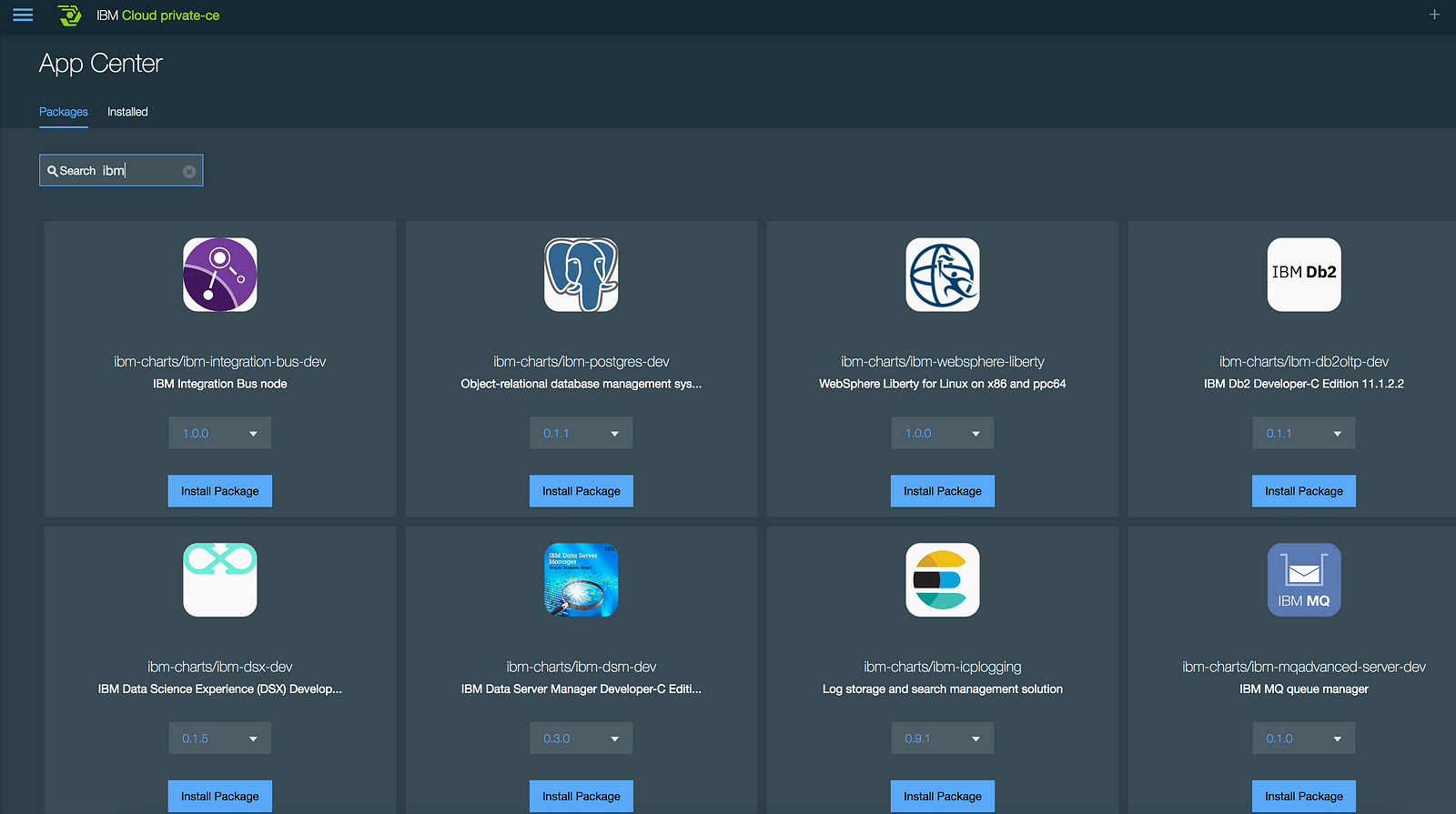Screen dimensions: 1456x814
Task: Open the DSX infinity package icon
Action: (220, 580)
